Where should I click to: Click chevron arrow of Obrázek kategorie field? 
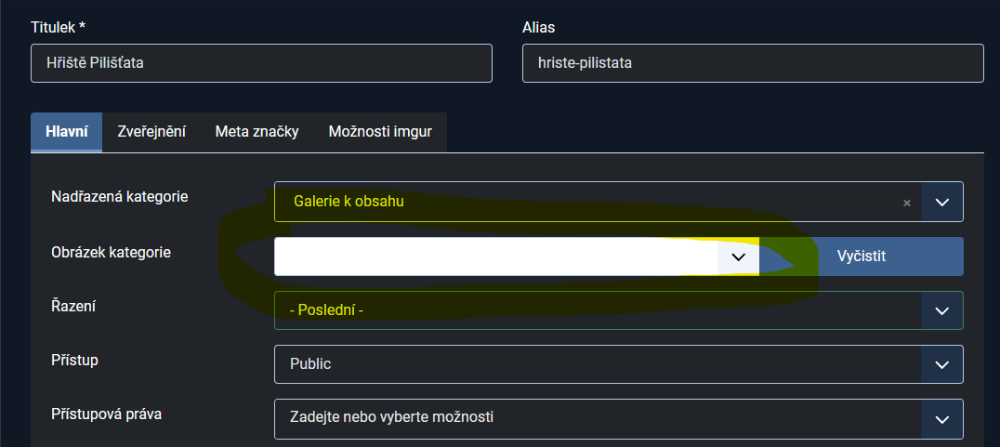tap(738, 256)
